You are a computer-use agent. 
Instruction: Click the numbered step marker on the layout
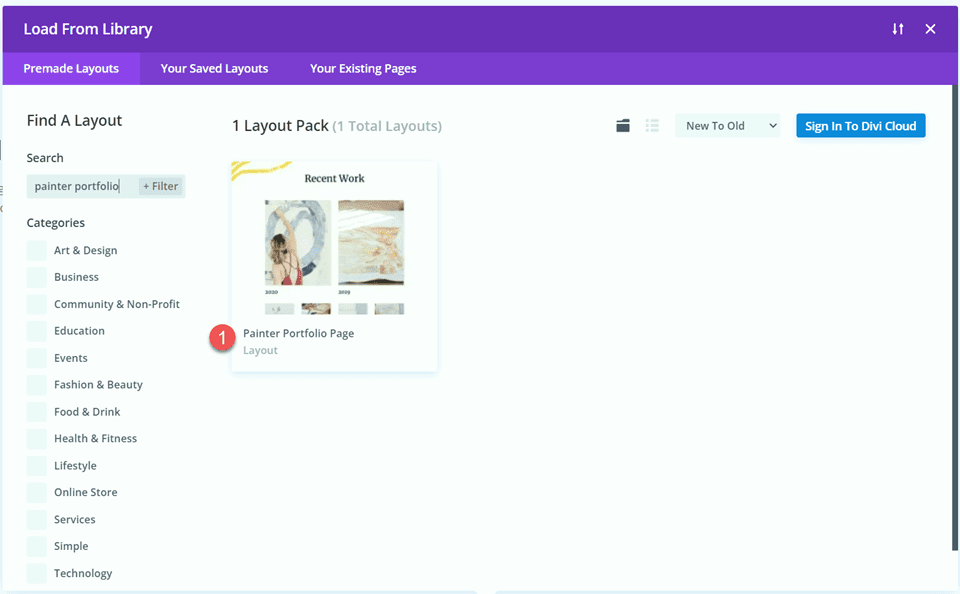[222, 339]
